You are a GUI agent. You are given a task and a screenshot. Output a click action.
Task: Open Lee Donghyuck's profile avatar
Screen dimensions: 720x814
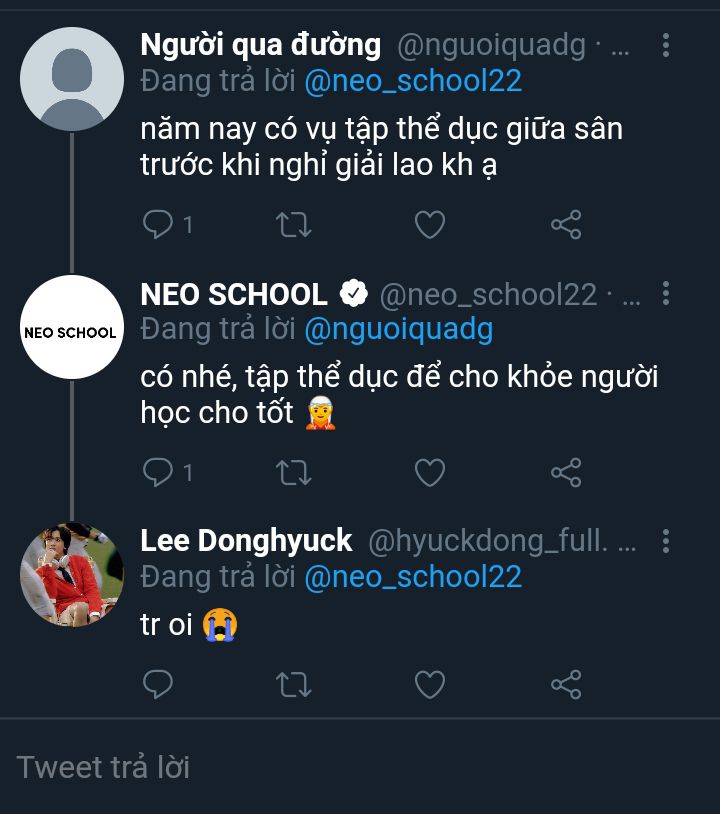click(71, 574)
